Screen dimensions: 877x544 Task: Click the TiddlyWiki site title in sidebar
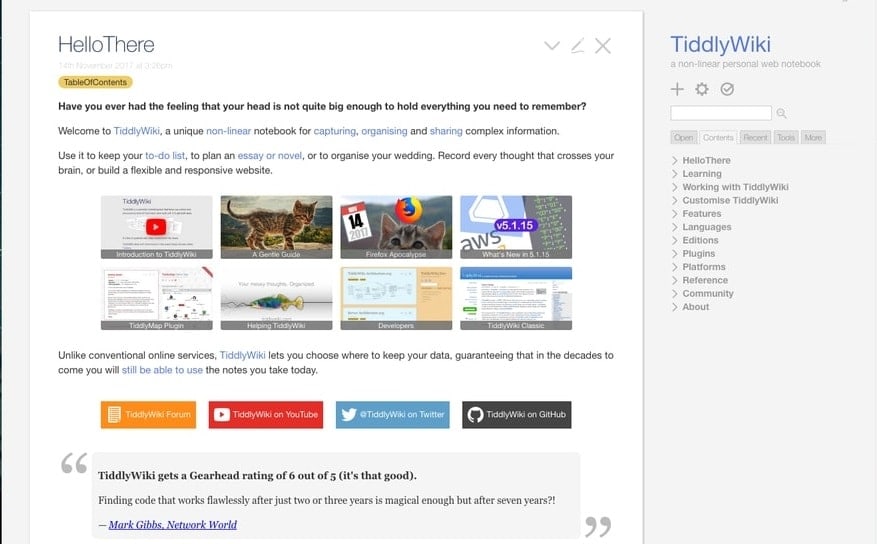(x=720, y=44)
